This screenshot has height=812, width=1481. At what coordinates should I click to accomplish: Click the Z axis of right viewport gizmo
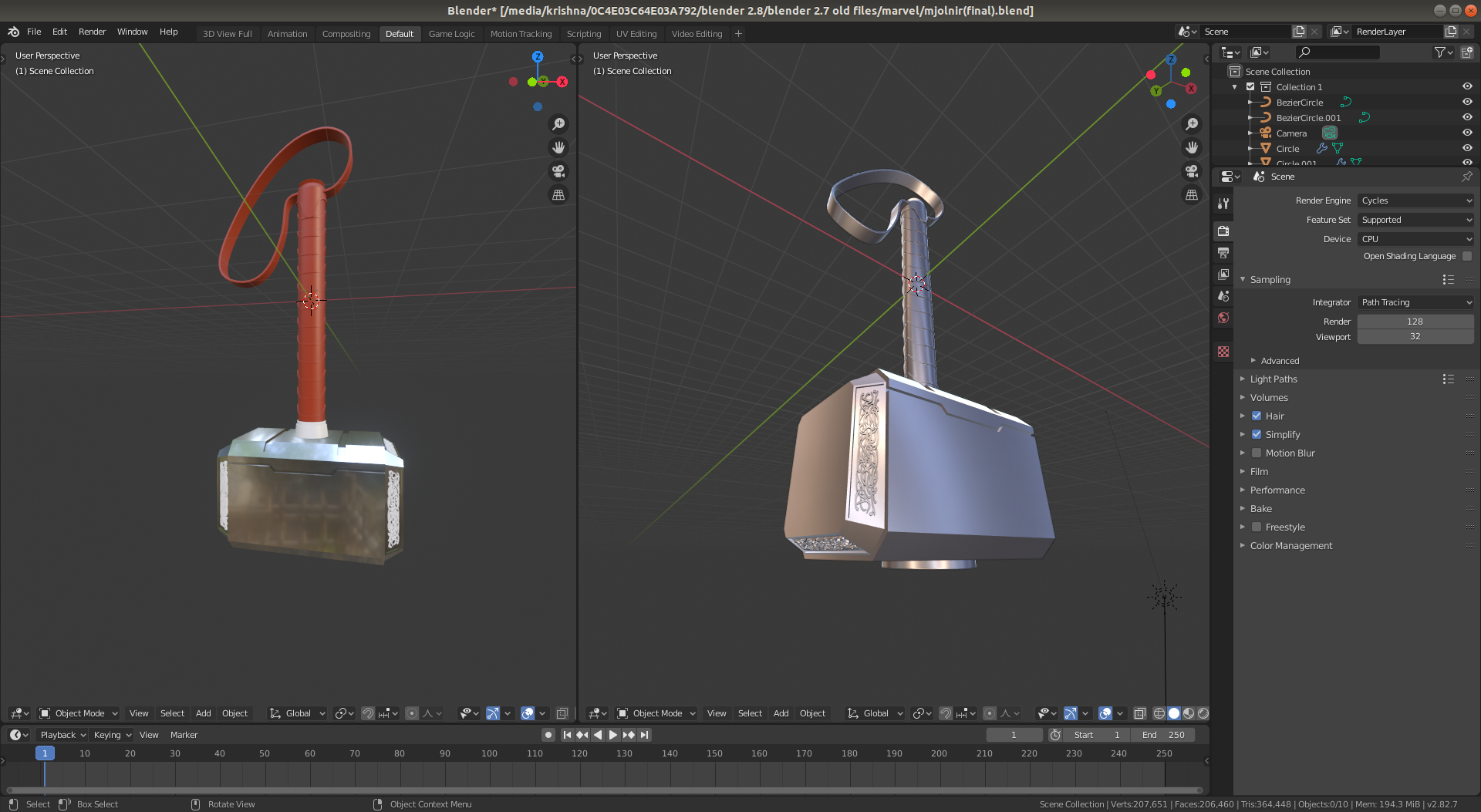[x=1171, y=59]
